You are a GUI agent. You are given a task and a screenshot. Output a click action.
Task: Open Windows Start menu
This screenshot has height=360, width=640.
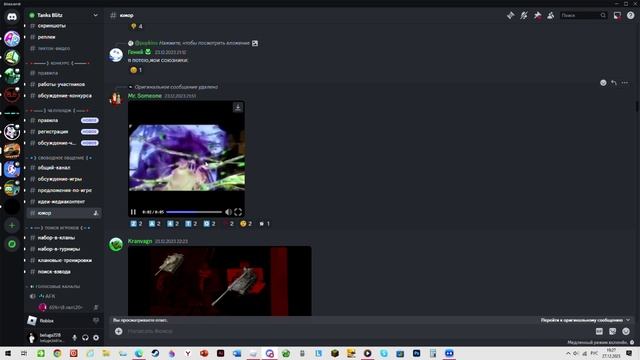[8, 353]
